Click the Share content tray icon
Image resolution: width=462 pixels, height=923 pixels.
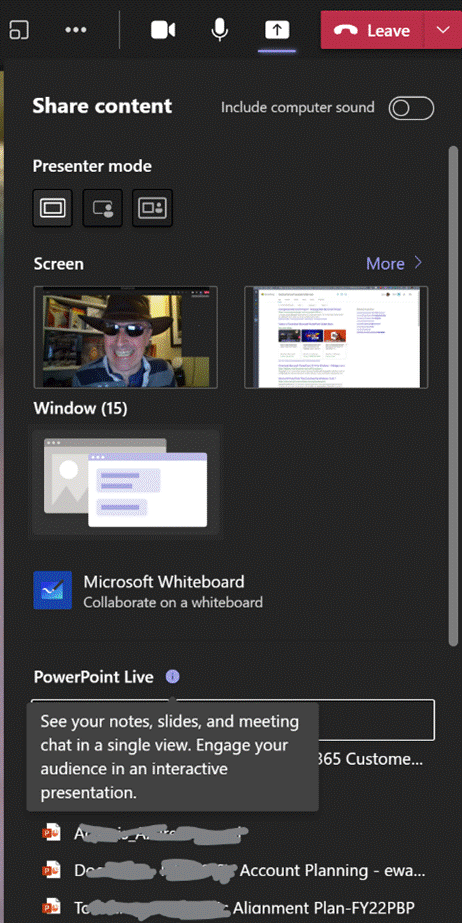pos(277,29)
